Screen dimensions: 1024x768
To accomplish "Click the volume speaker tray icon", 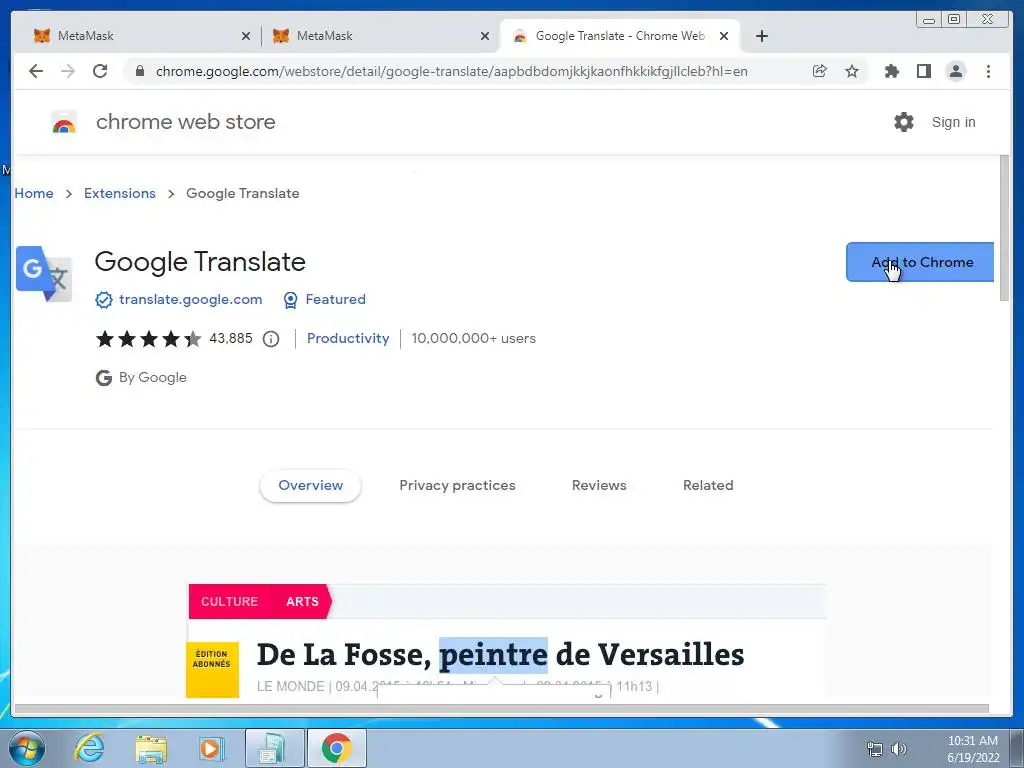I will (x=899, y=749).
